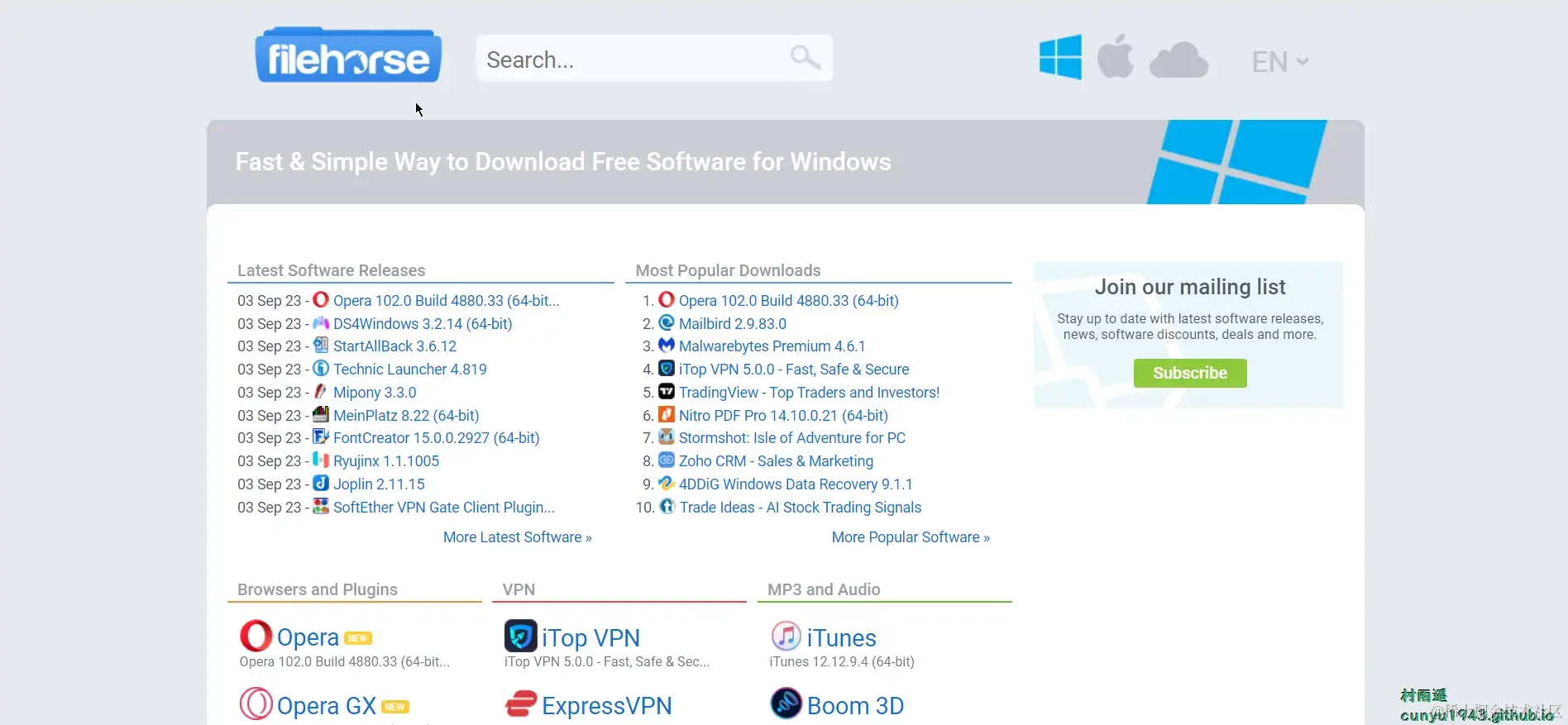Click Trade Ideas icon in popular list
Image resolution: width=1568 pixels, height=725 pixels.
[x=667, y=507]
